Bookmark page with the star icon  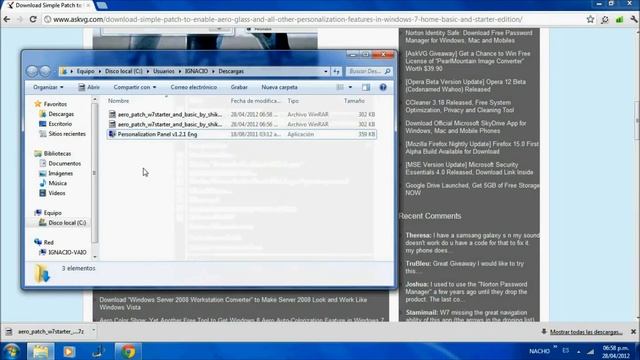pyautogui.click(x=590, y=19)
